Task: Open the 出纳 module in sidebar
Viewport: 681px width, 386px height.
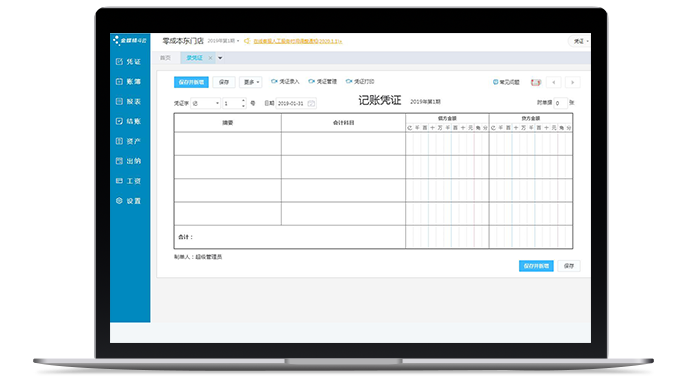Action: [128, 161]
